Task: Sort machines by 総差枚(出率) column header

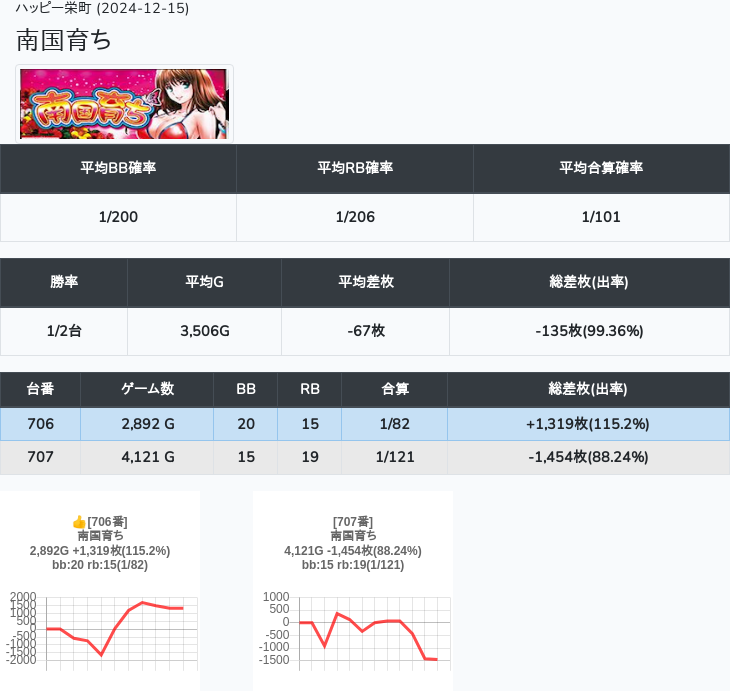Action: (x=588, y=389)
